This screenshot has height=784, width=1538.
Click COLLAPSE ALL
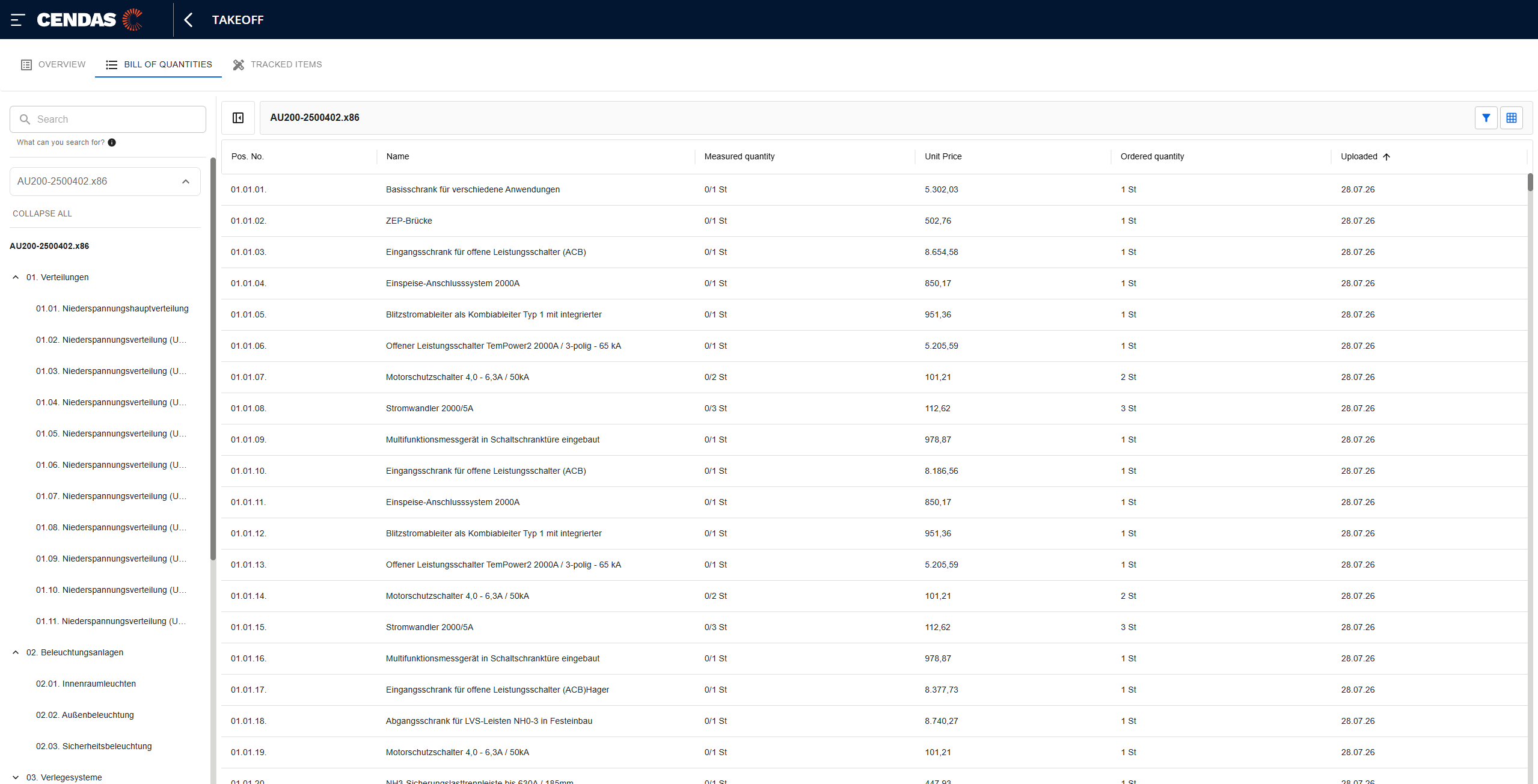[x=42, y=213]
